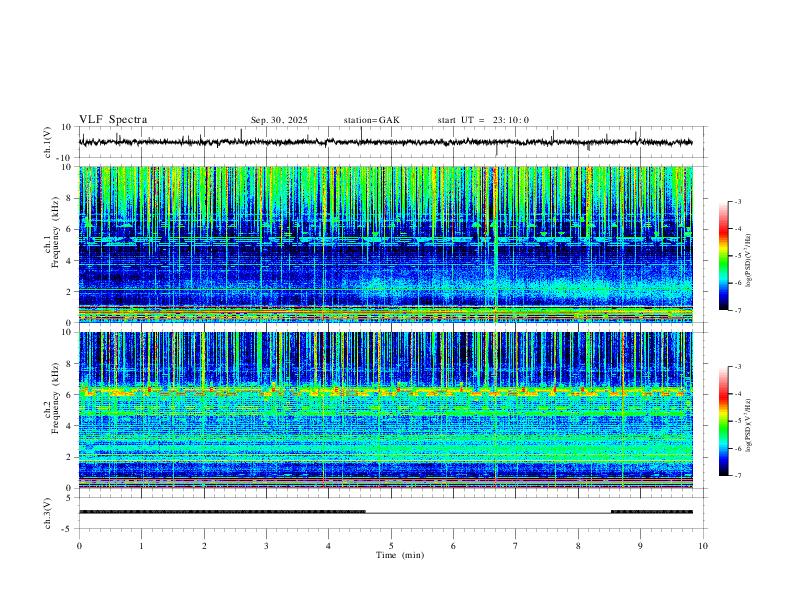
Task: Click the '5' tick on the time axis
Action: [391, 546]
